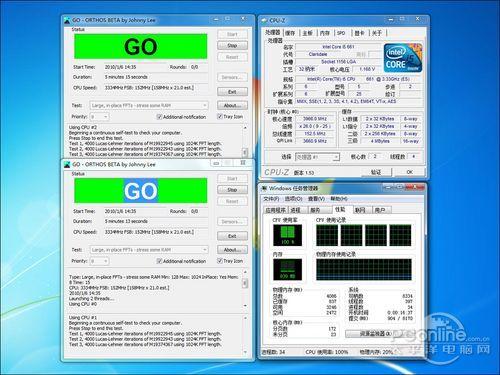Click the ORTHOS icon in top window title bar
This screenshot has height=375, width=500.
[68, 20]
